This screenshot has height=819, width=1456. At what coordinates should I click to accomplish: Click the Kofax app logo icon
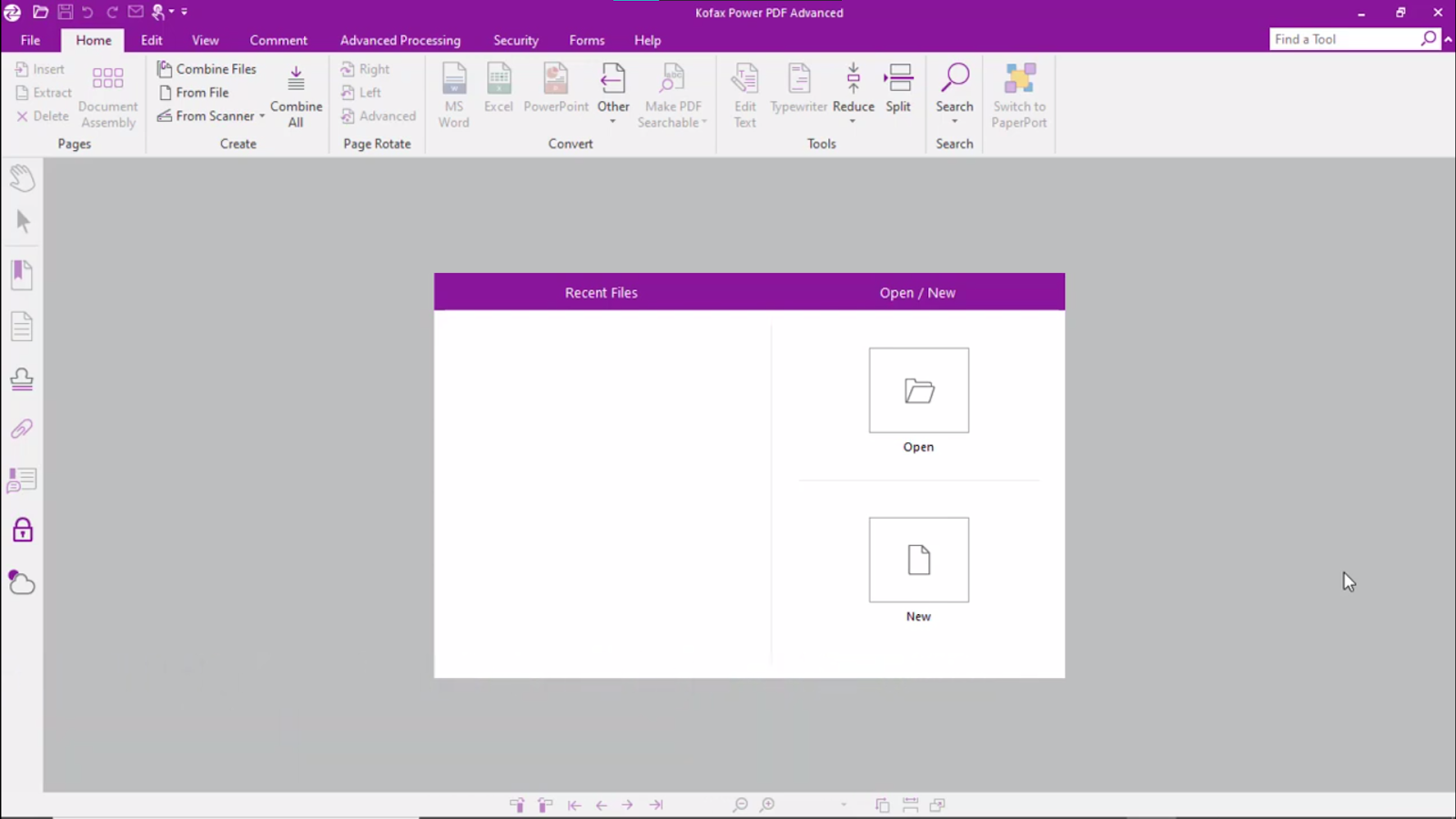point(13,12)
